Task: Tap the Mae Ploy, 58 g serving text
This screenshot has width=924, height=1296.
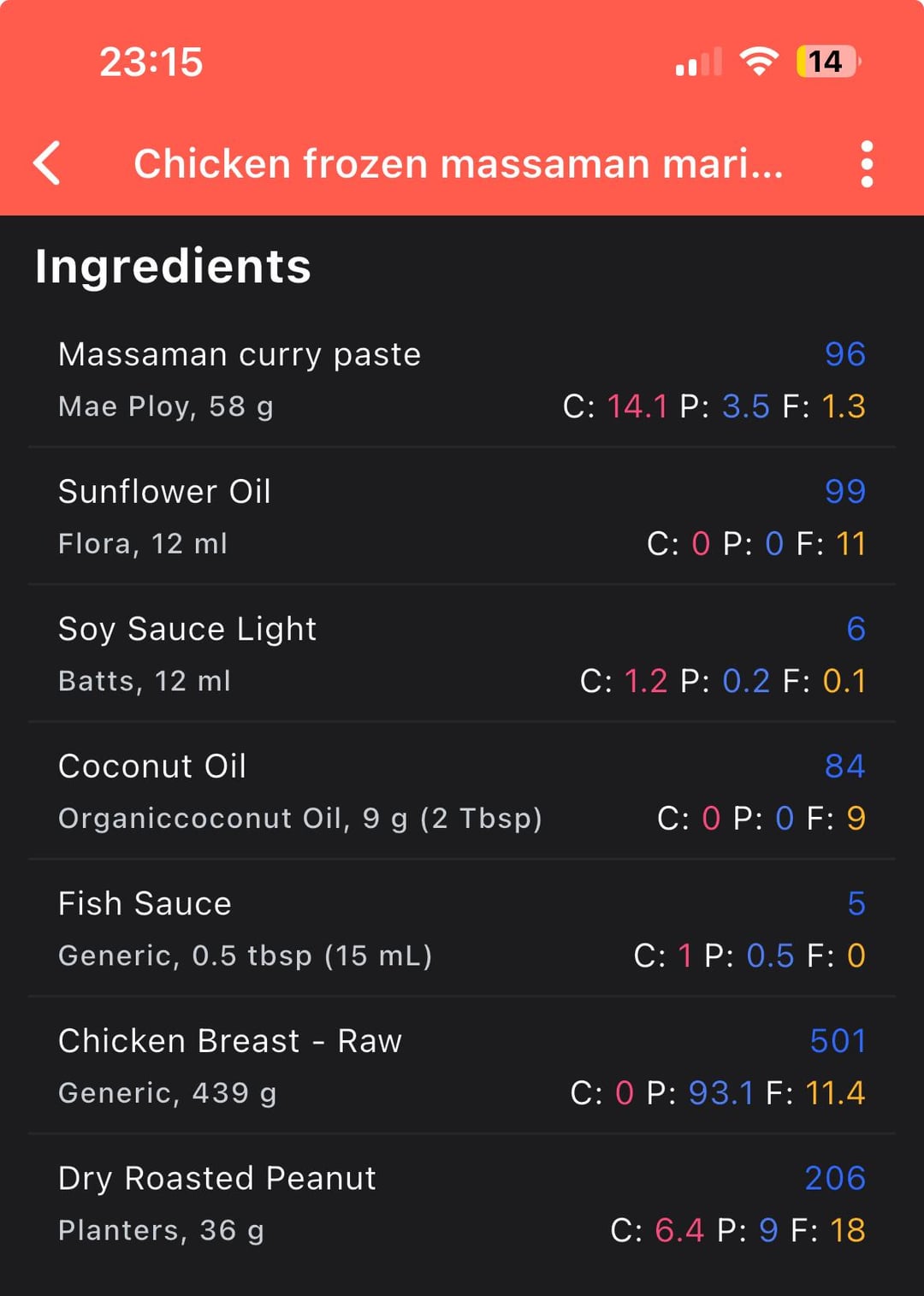Action: (165, 406)
